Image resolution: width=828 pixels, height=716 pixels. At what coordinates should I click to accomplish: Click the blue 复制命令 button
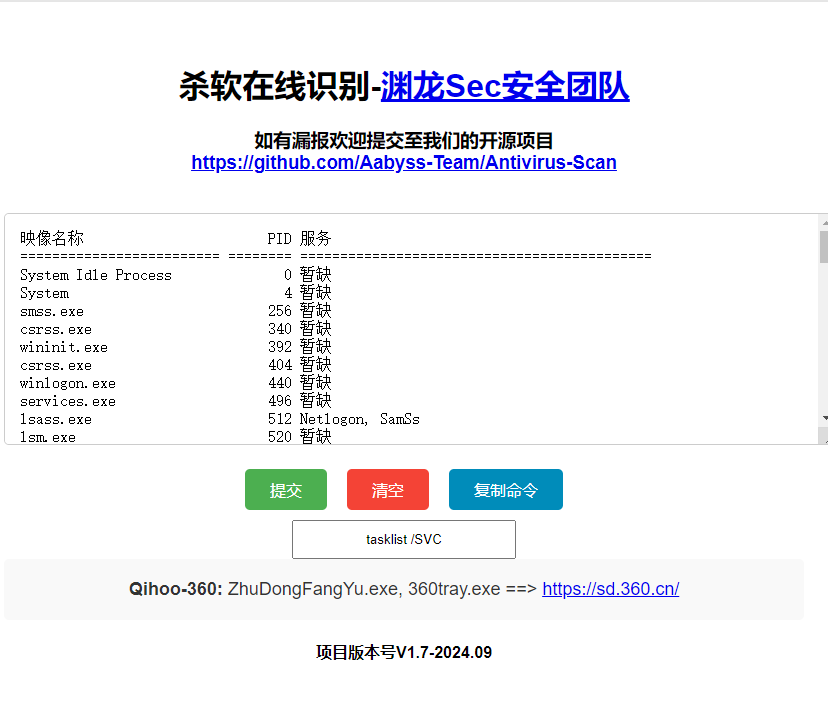[506, 489]
